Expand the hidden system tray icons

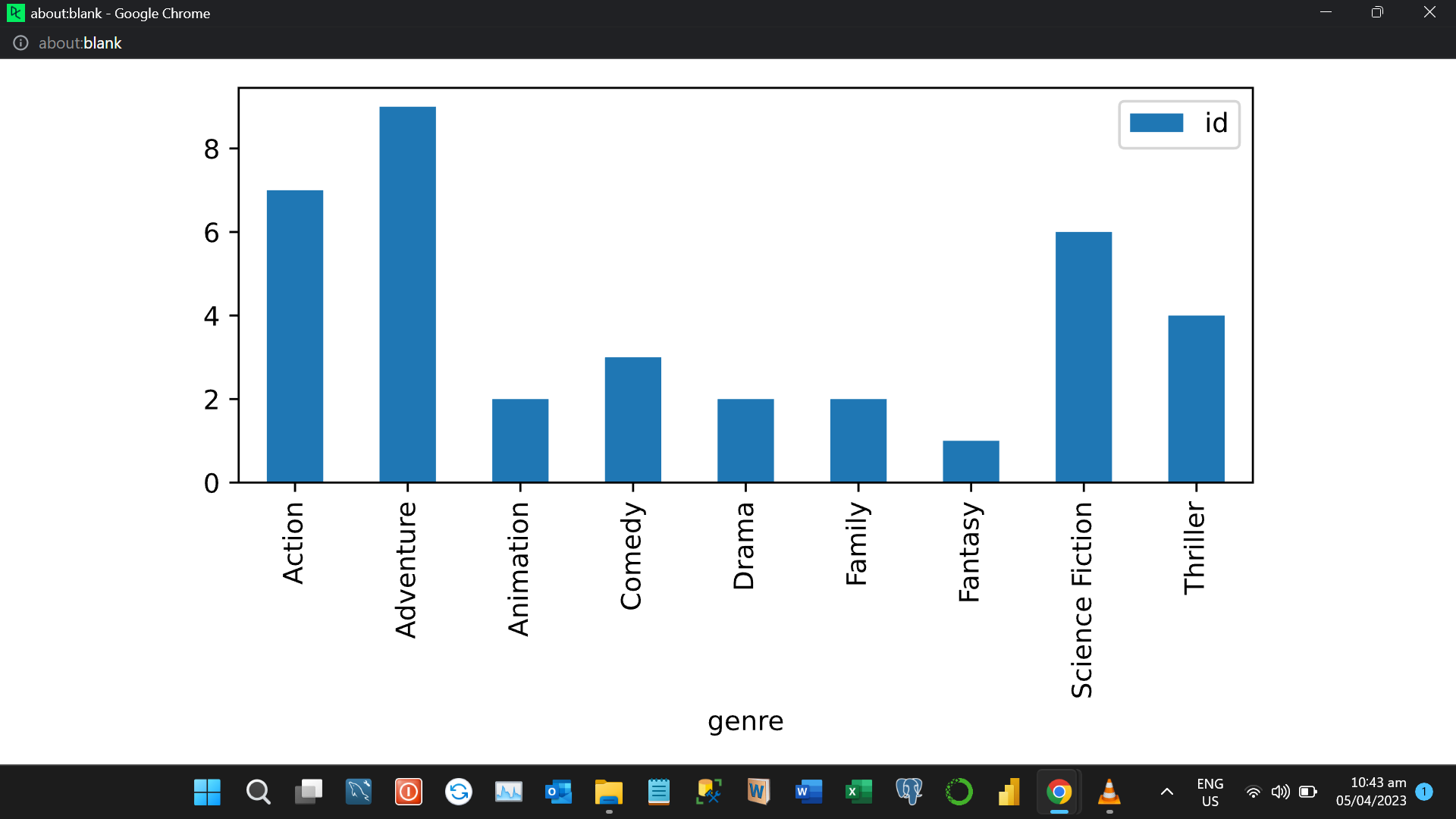(x=1166, y=791)
